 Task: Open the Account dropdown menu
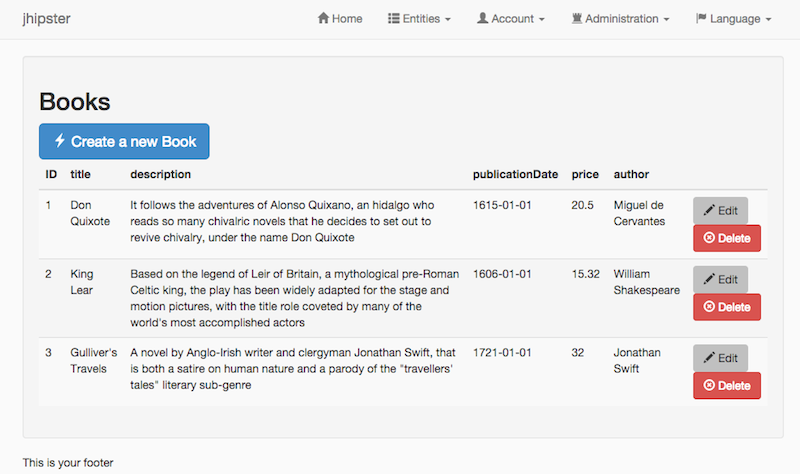[x=510, y=19]
